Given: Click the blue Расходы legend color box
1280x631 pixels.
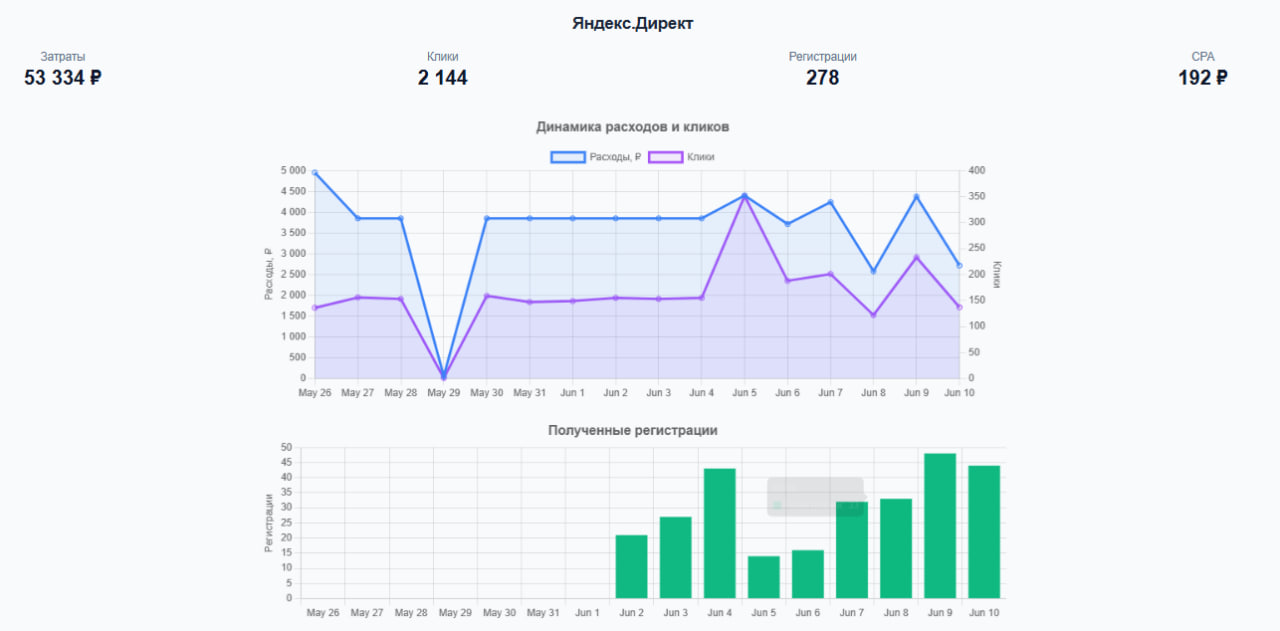Looking at the screenshot, I should click(568, 157).
